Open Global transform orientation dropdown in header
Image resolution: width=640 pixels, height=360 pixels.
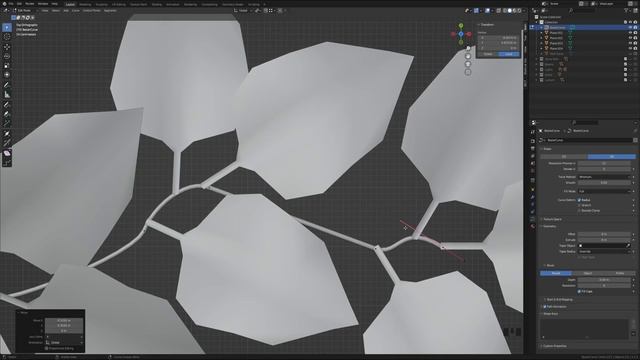242,10
